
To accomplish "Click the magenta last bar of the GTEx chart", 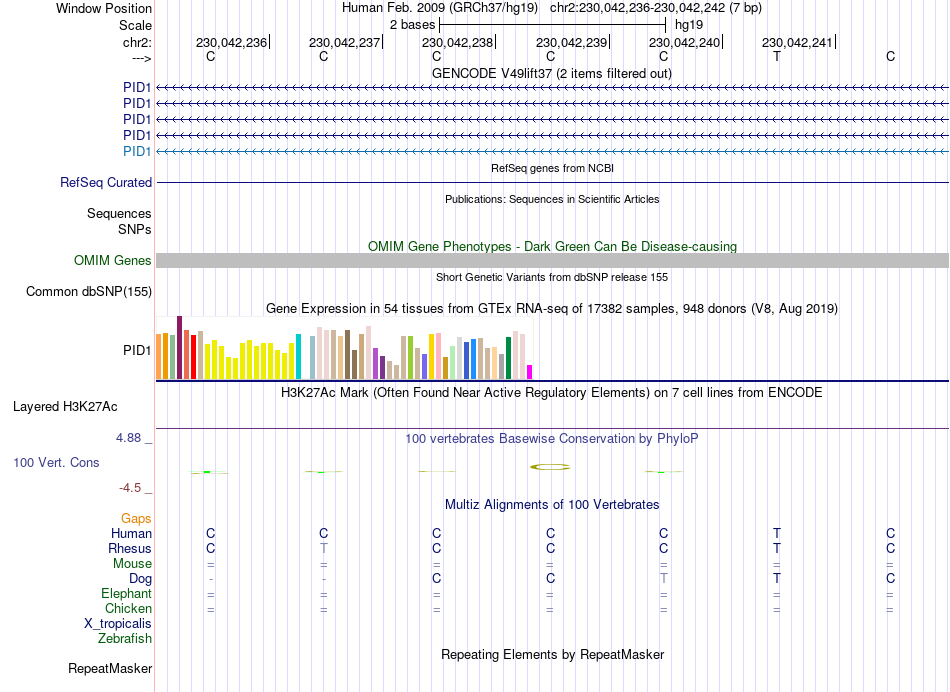I will click(x=530, y=372).
